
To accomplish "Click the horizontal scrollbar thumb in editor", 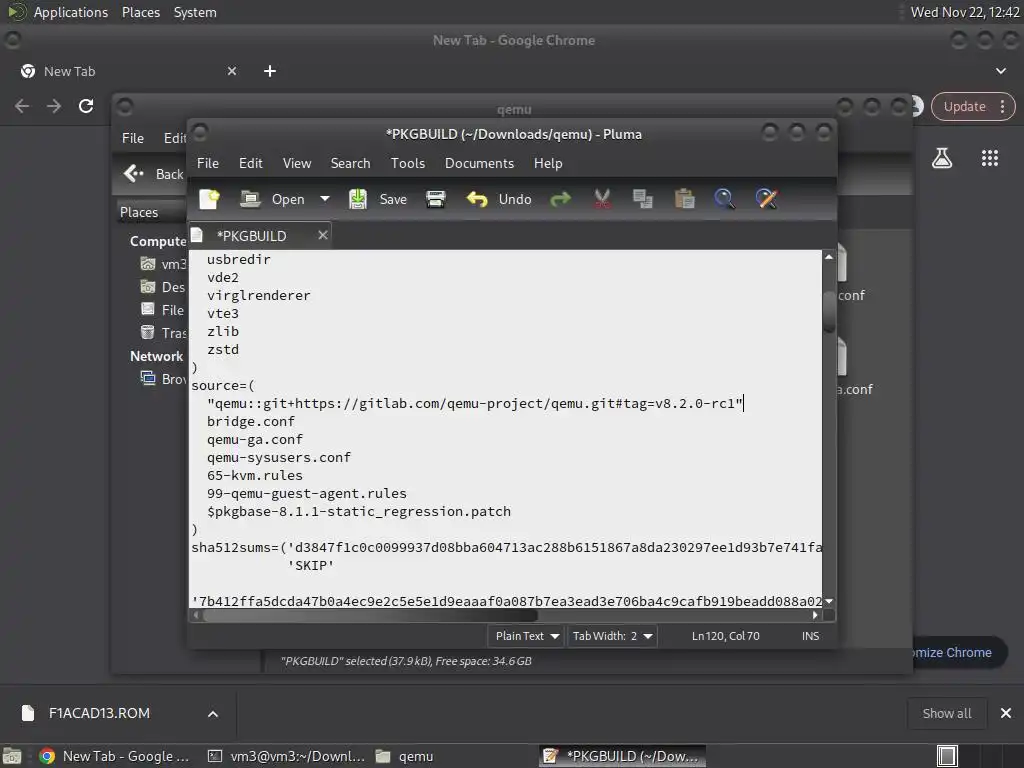I will point(370,615).
